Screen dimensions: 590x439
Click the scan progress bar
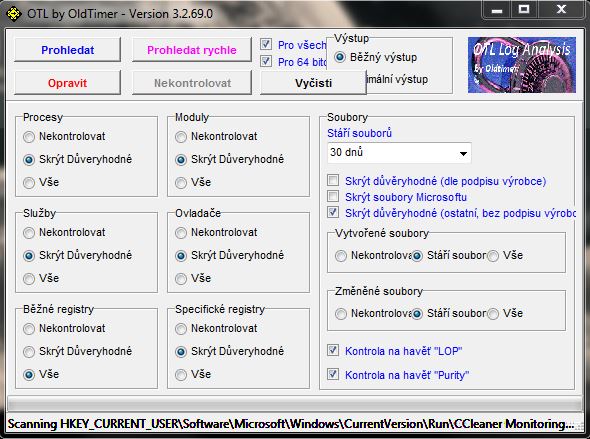click(295, 404)
